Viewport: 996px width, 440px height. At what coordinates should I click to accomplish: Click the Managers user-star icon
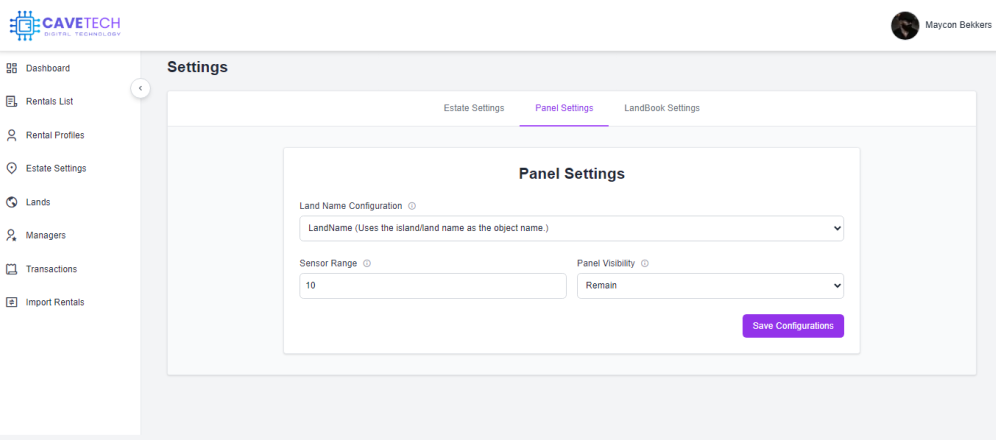point(11,235)
